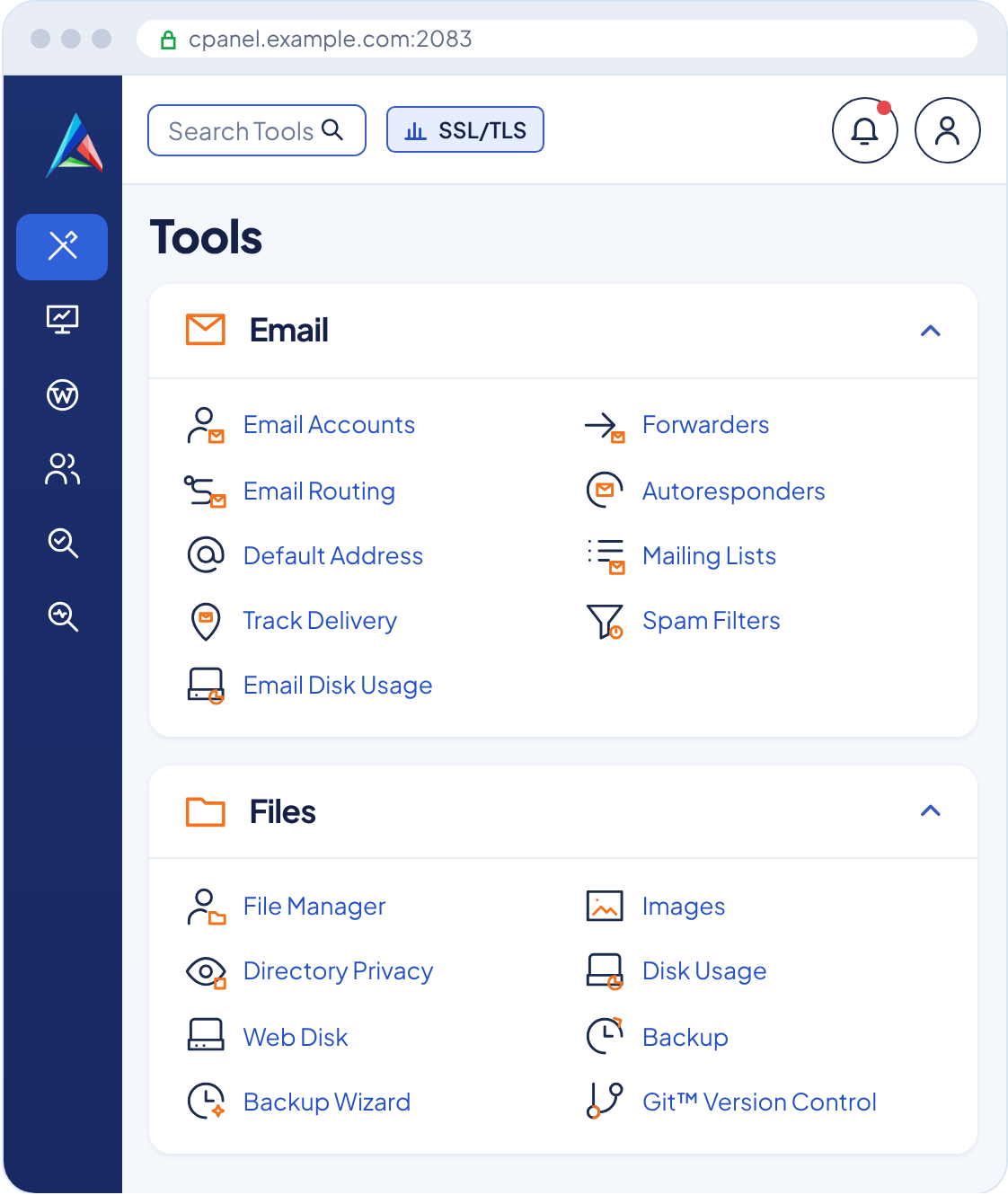The height and width of the screenshot is (1195, 1008).
Task: Open the user profile menu icon
Action: (947, 130)
